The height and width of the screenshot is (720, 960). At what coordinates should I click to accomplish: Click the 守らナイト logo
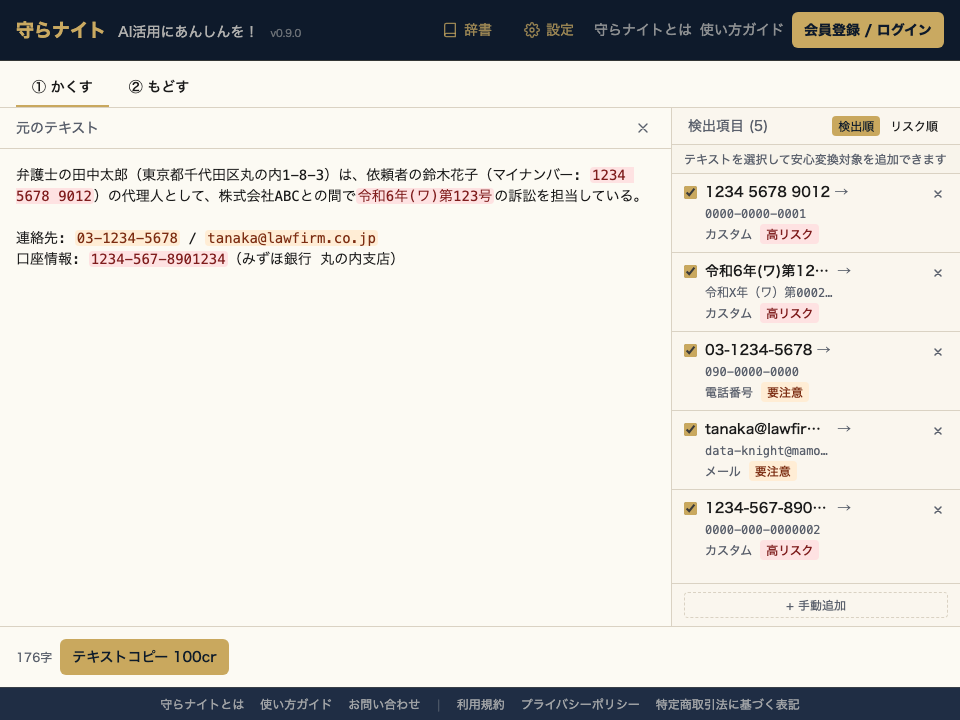pyautogui.click(x=60, y=30)
